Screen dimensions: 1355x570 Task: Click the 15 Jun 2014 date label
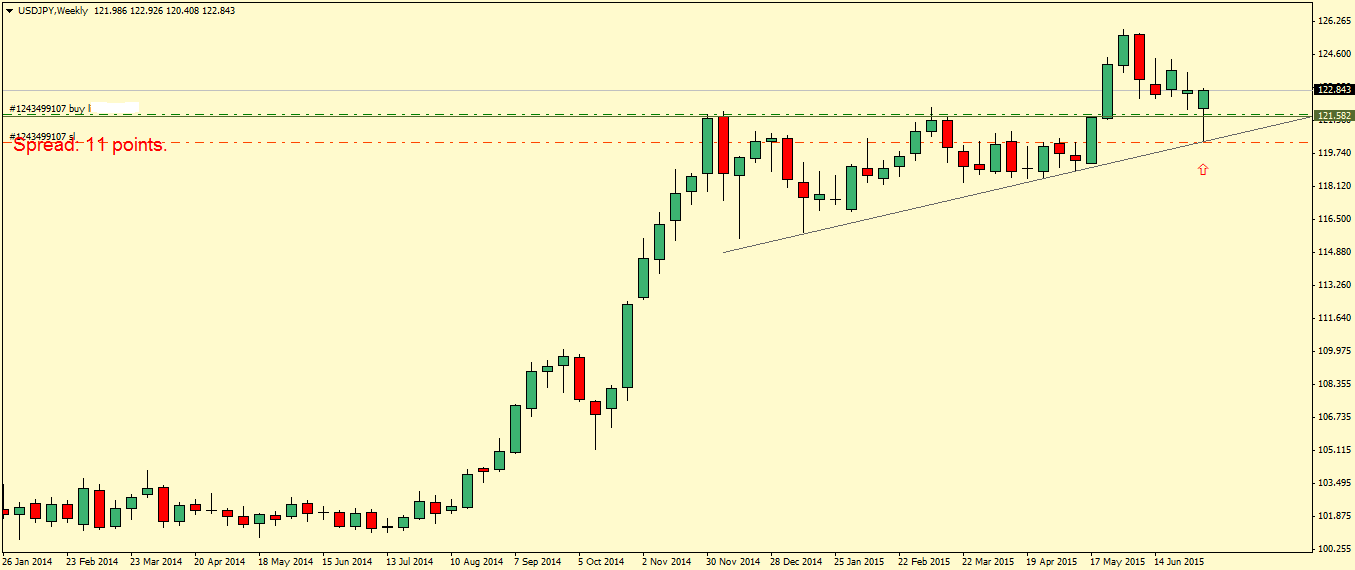tap(348, 562)
